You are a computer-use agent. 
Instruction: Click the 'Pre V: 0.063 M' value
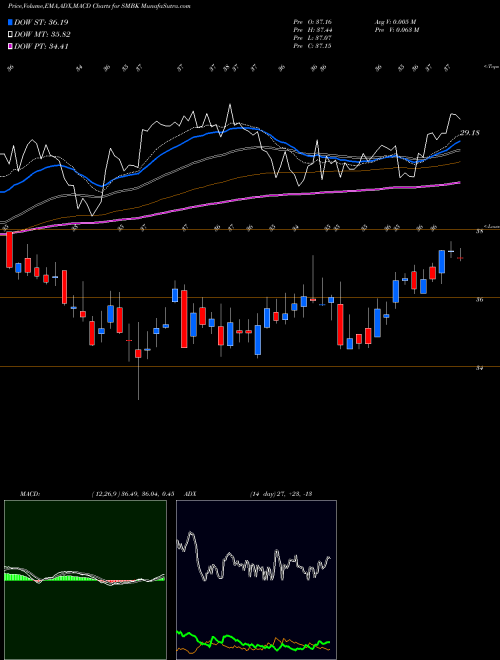pyautogui.click(x=397, y=30)
